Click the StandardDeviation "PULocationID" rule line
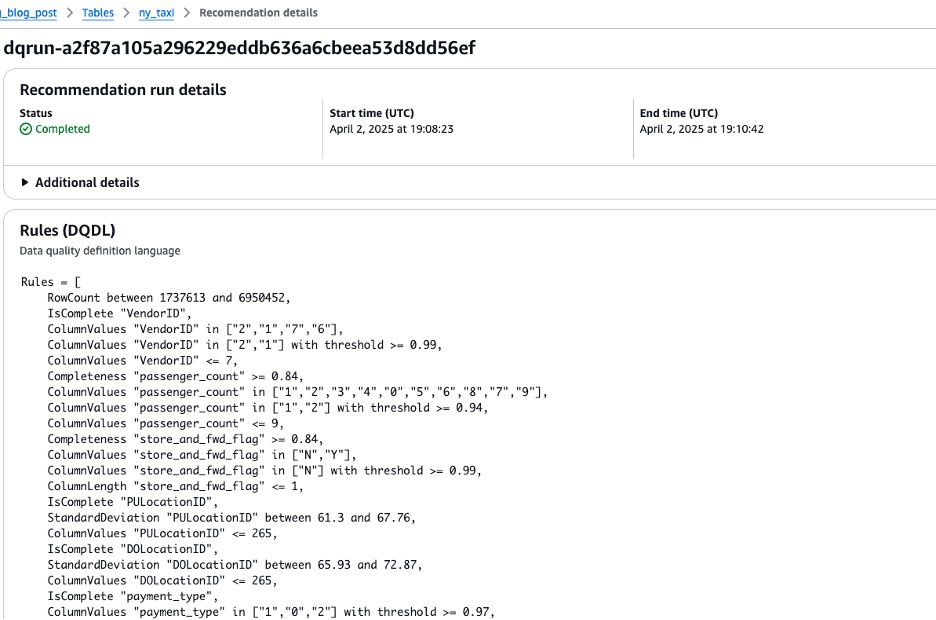Image resolution: width=936 pixels, height=620 pixels. click(x=231, y=517)
